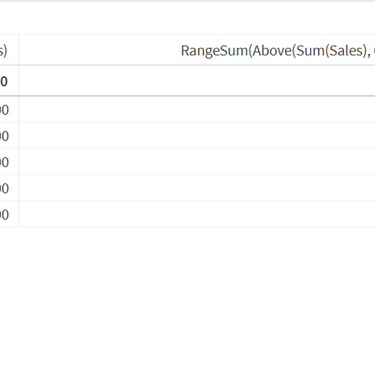Viewport: 375px width, 366px height.
Task: Click blank header space left of RangeSum text
Action: click(100, 50)
